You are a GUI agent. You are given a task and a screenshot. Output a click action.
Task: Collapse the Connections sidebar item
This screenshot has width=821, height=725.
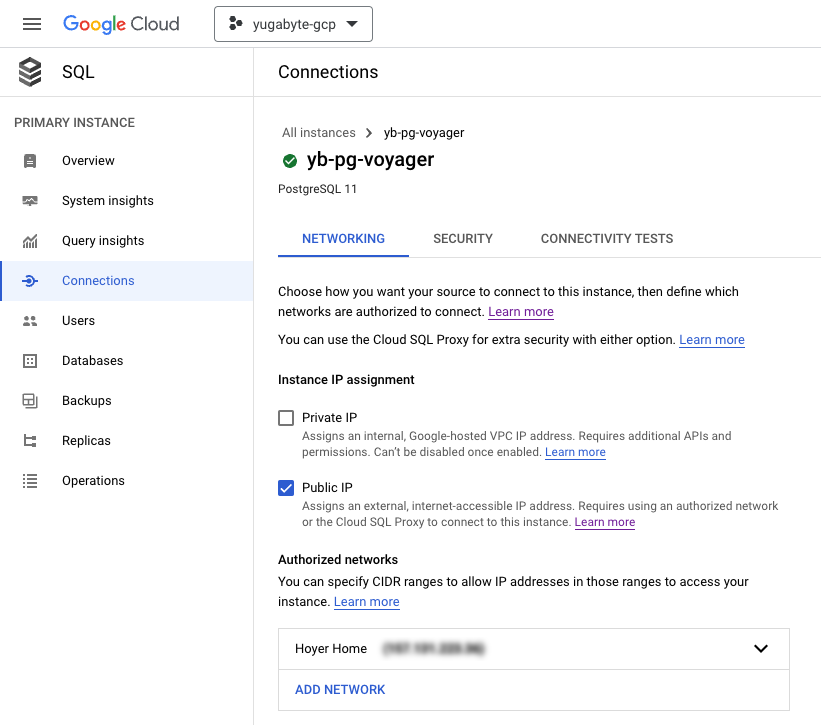[98, 280]
